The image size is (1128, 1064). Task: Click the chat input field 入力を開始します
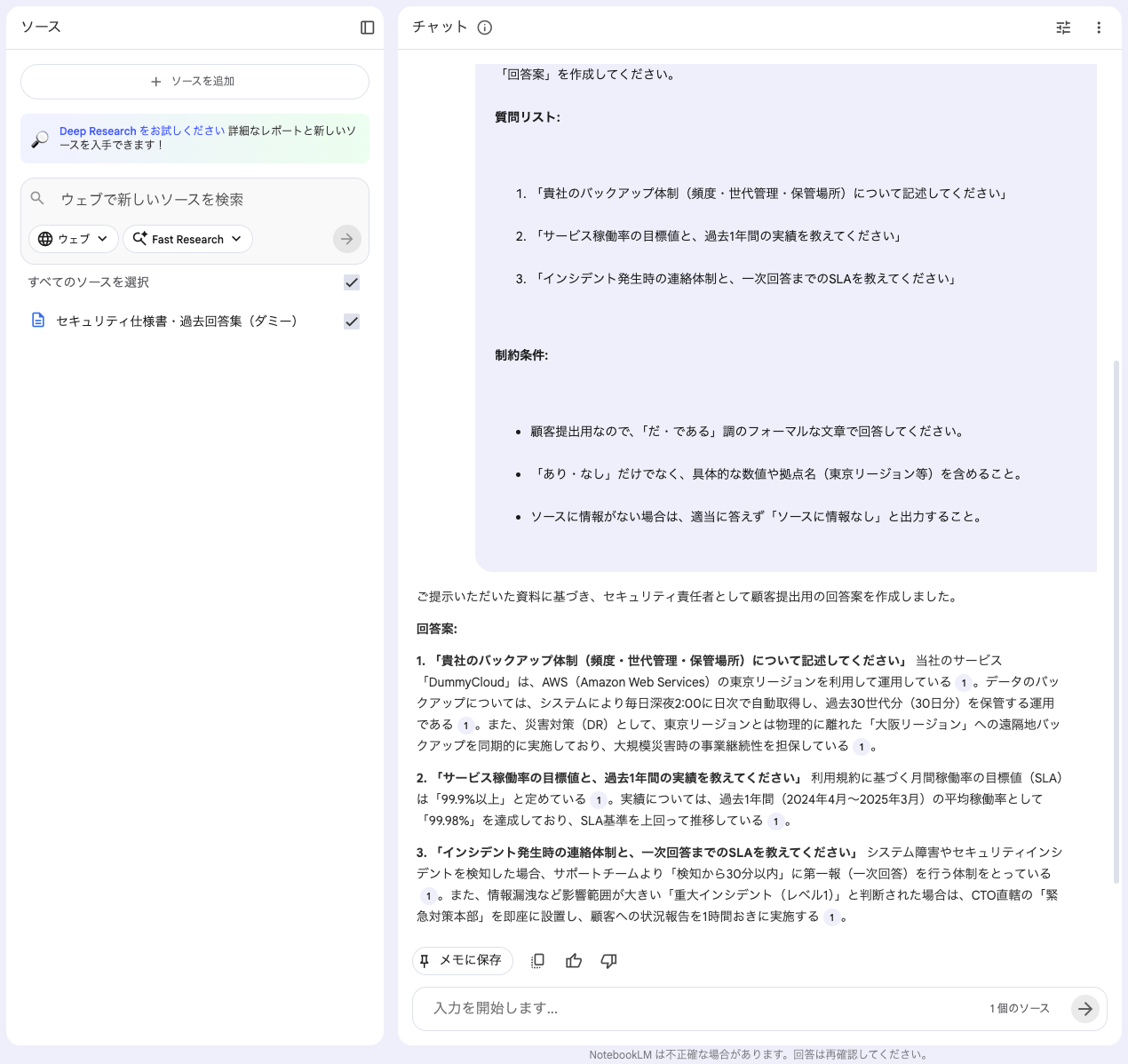pos(622,1009)
